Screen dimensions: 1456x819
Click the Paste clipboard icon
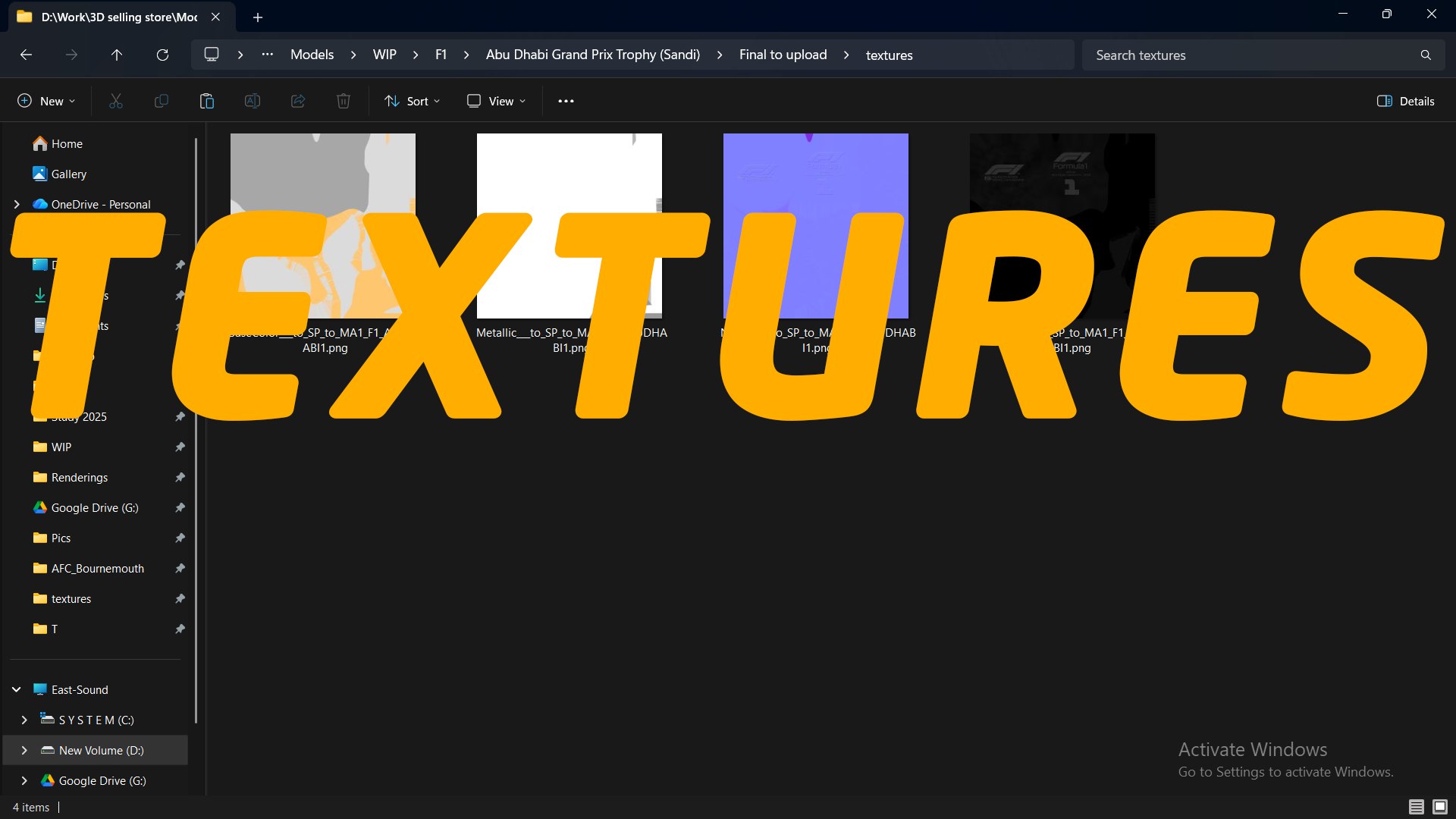click(x=207, y=101)
